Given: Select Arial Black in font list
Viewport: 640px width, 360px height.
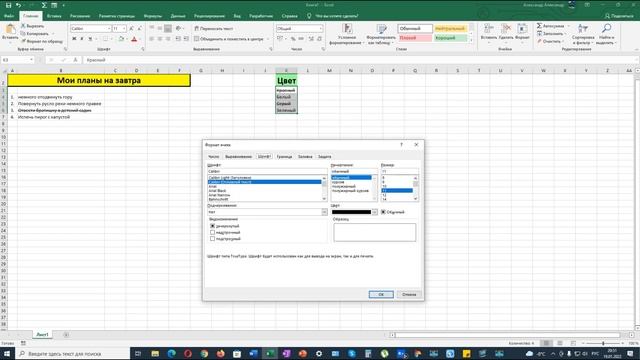Looking at the screenshot, I should (217, 191).
